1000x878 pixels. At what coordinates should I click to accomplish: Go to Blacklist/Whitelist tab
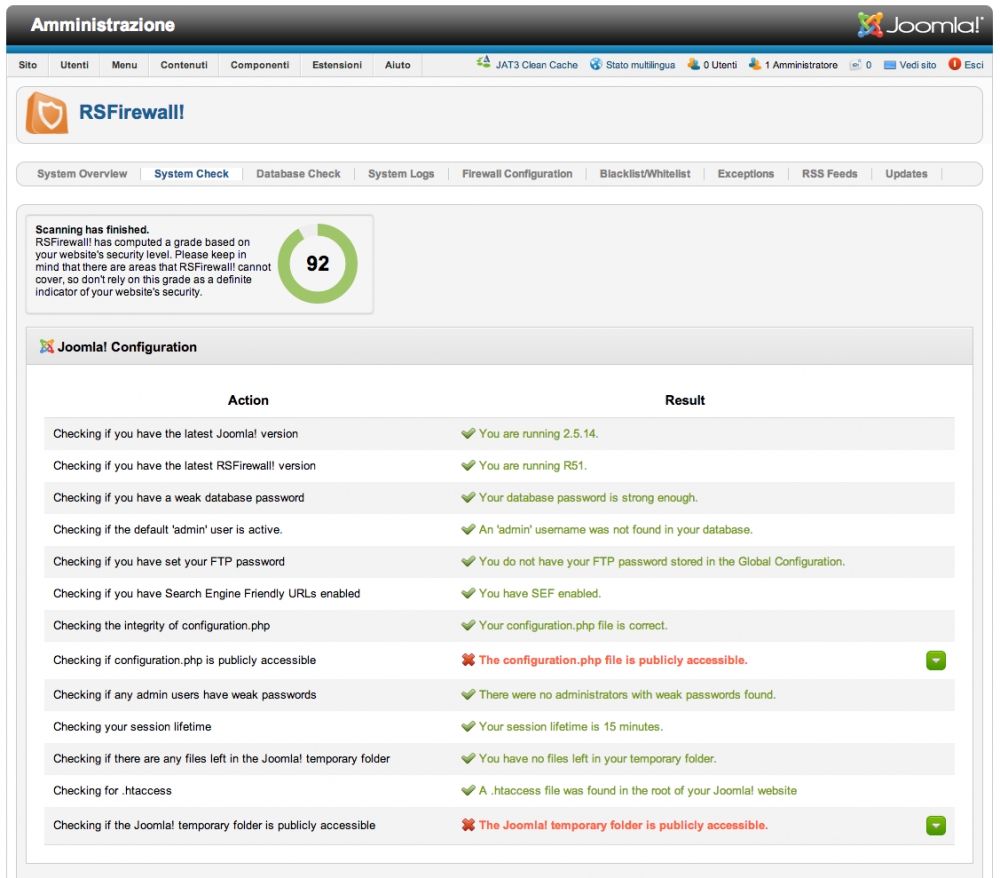(x=645, y=173)
